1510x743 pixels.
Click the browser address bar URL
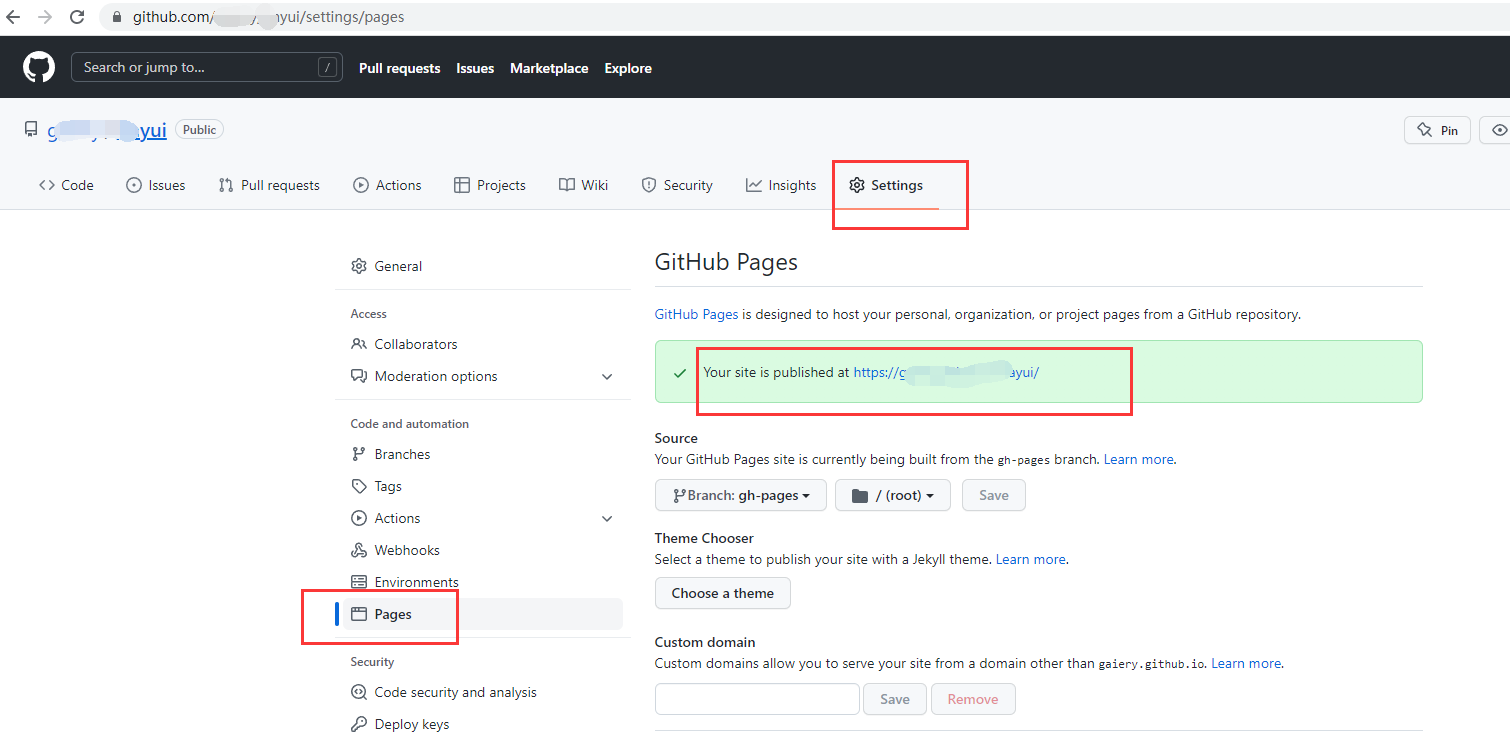coord(269,17)
